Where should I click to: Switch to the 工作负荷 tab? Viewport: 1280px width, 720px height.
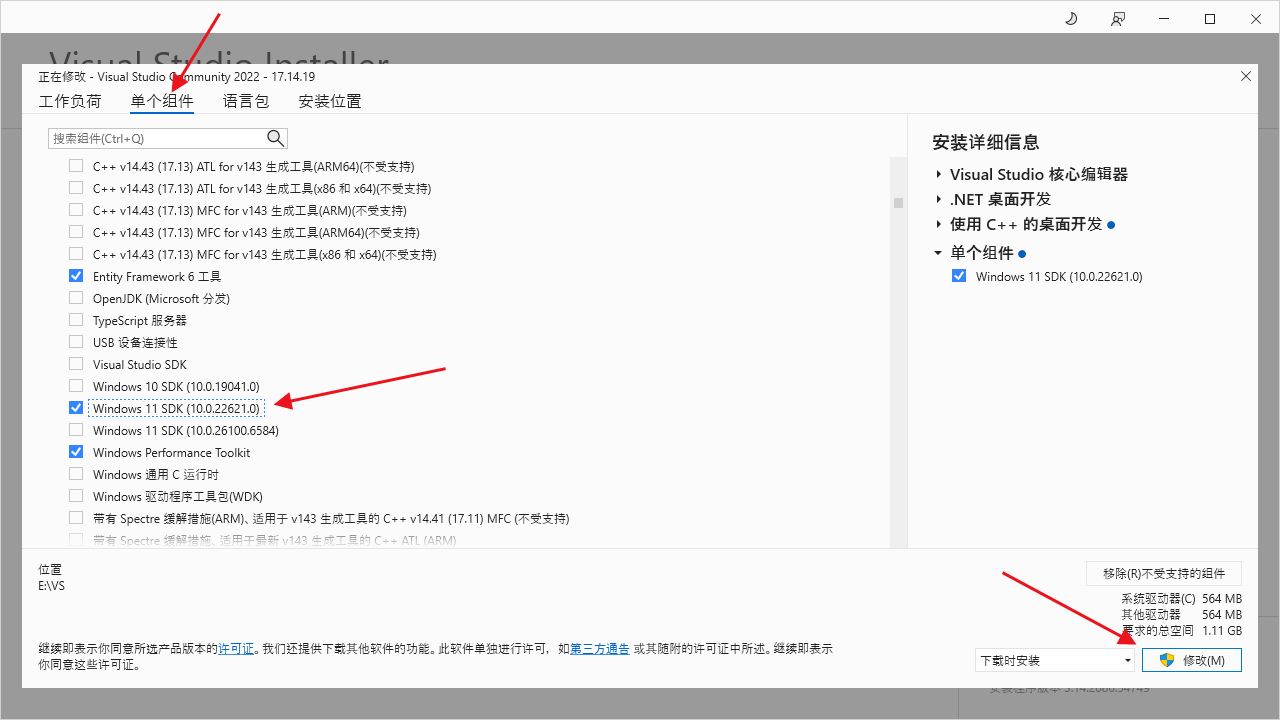(70, 100)
